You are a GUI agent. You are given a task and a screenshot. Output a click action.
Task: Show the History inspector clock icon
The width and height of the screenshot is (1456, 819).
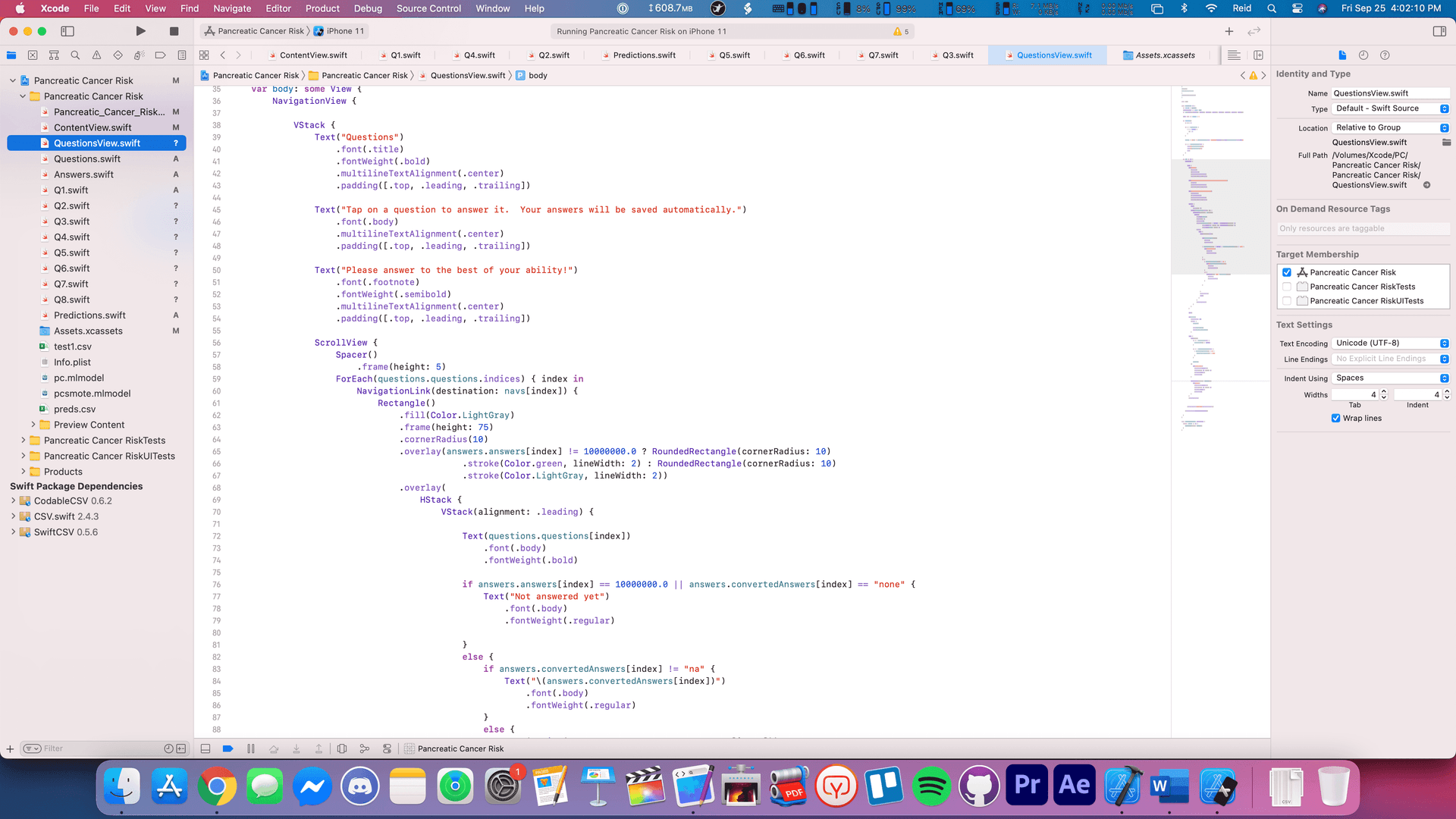point(1363,55)
